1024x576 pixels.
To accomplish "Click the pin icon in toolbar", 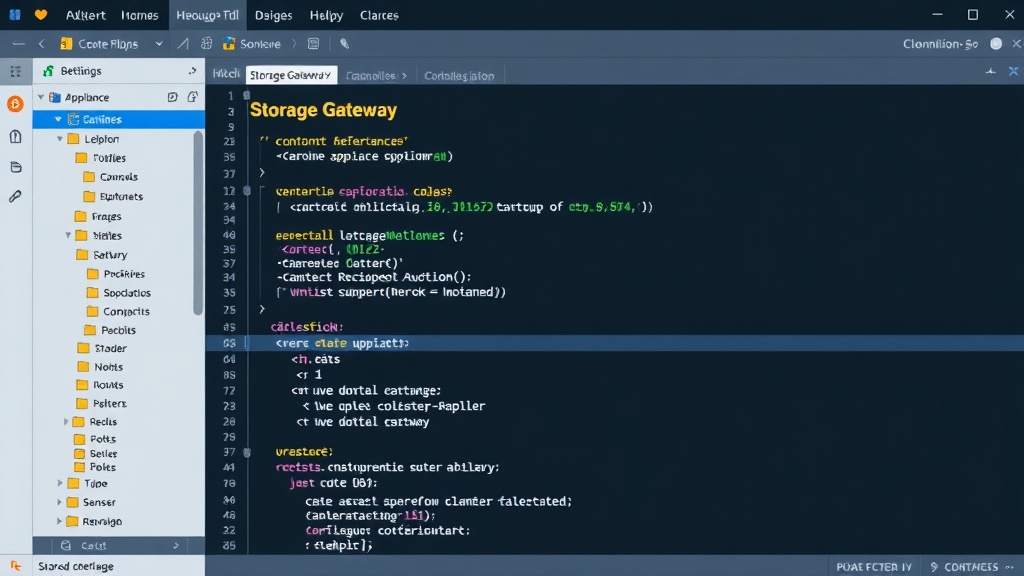I will click(x=344, y=44).
